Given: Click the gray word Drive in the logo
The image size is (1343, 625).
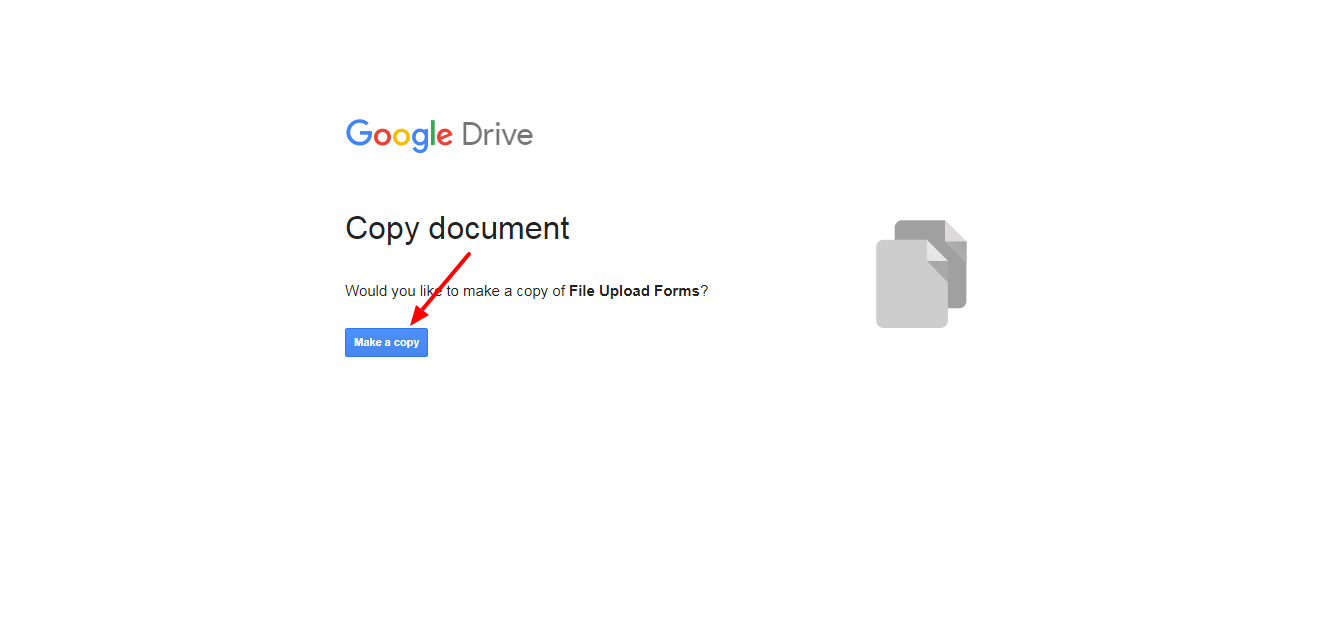Looking at the screenshot, I should point(497,135).
